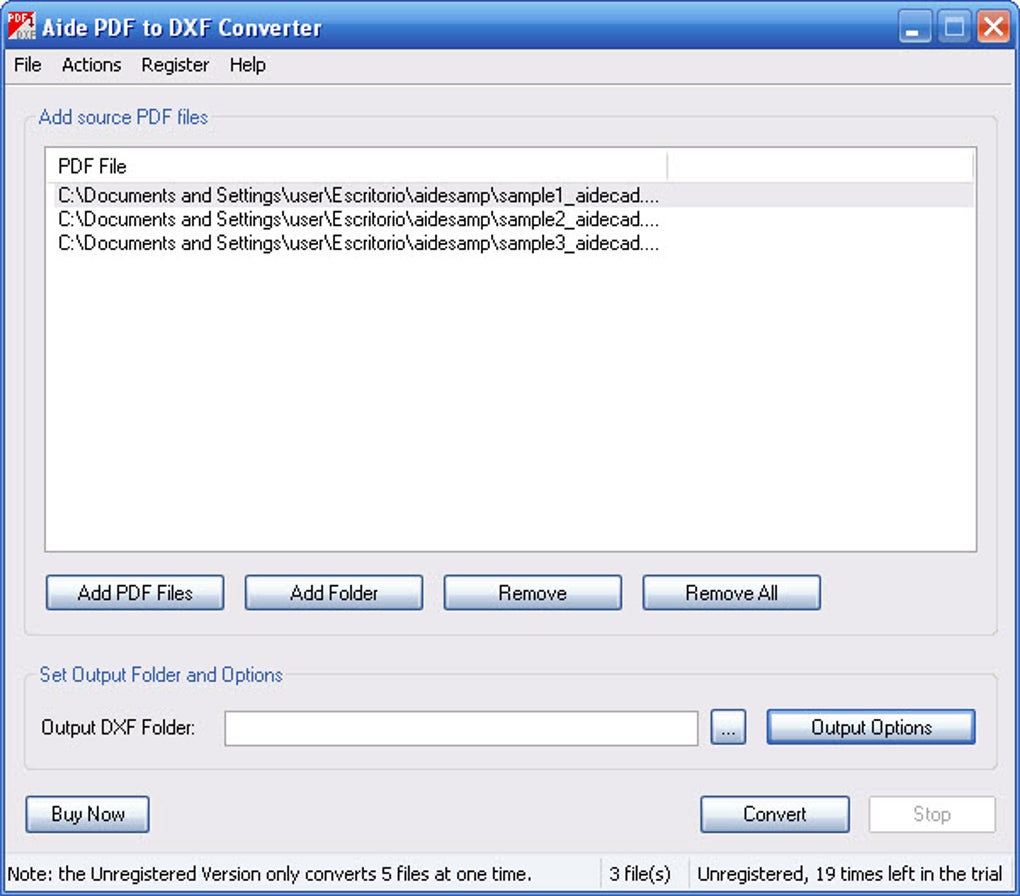Image resolution: width=1020 pixels, height=896 pixels.
Task: Open the Actions menu
Action: tap(91, 65)
